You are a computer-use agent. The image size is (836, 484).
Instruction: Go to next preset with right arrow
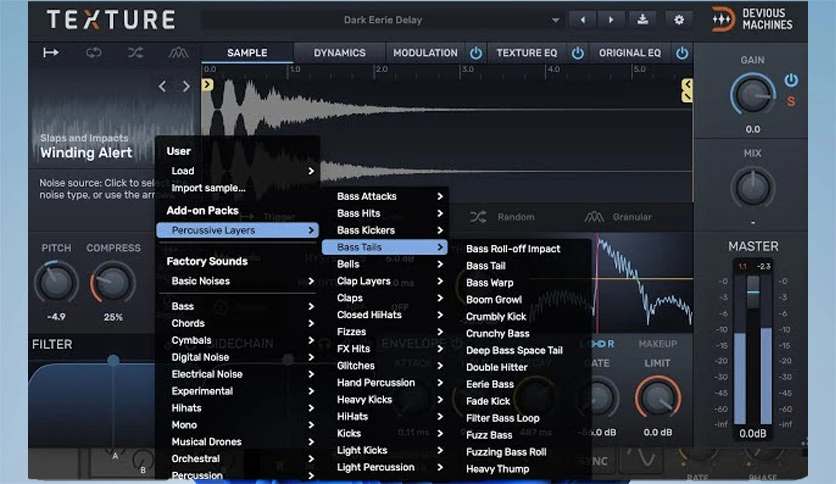pyautogui.click(x=611, y=20)
